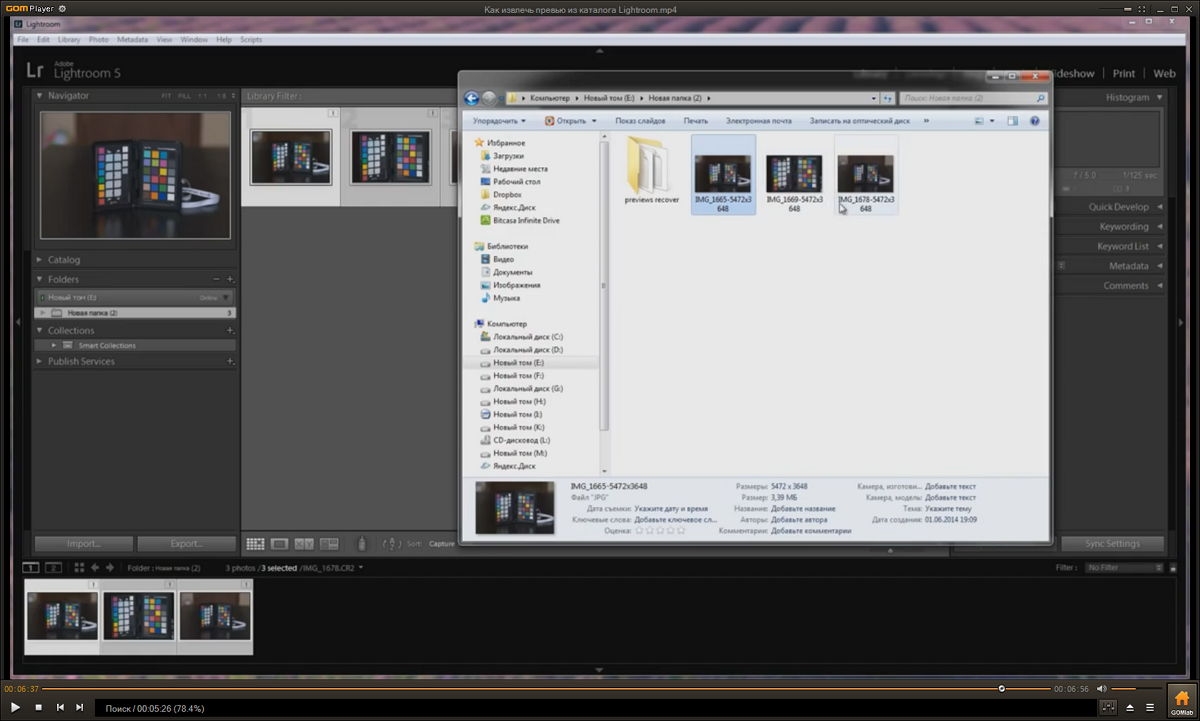1200x721 pixels.
Task: Expand the Smart Collections set
Action: coord(53,346)
